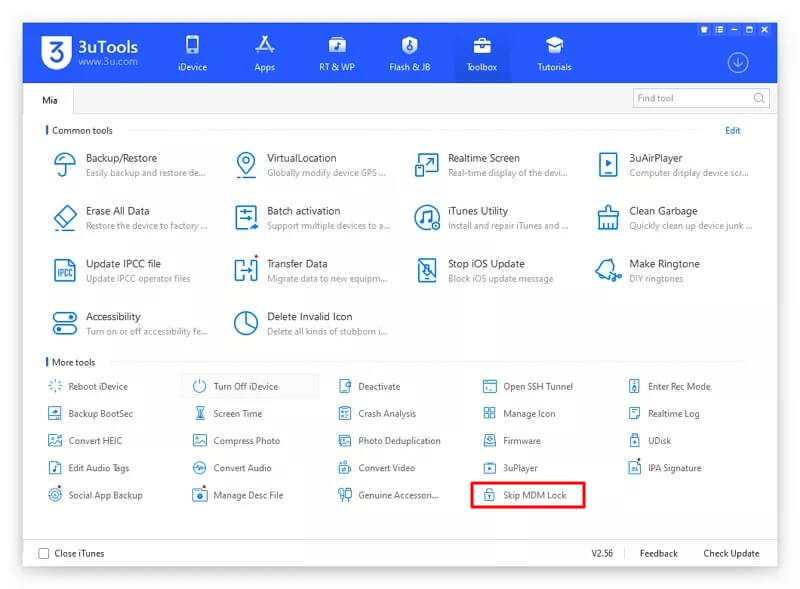The width and height of the screenshot is (800, 589).
Task: Open Clean Garbage broom tool
Action: (x=672, y=218)
